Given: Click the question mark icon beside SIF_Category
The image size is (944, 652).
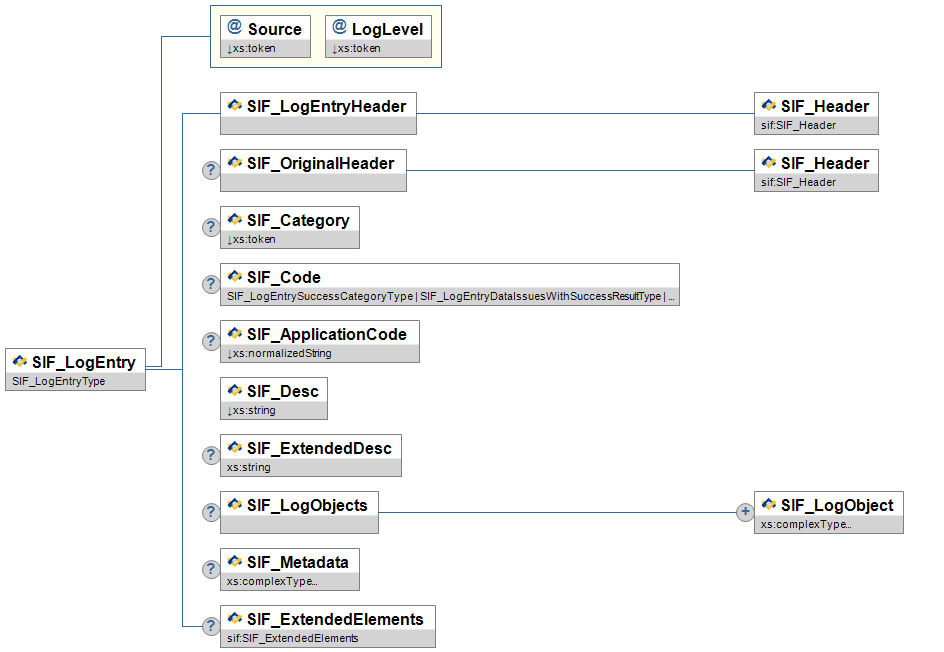Looking at the screenshot, I should 211,227.
